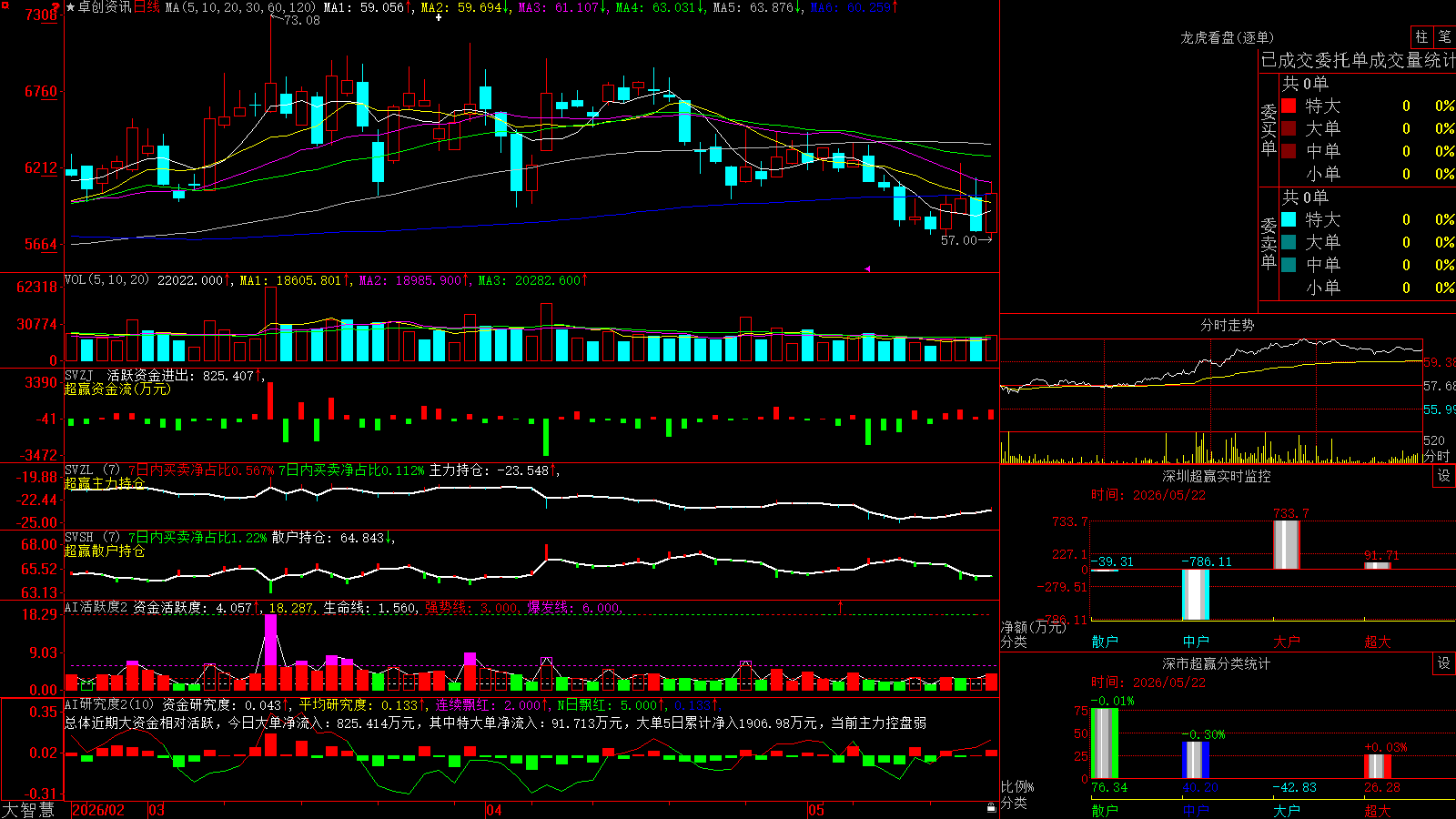This screenshot has width=1456, height=819.
Task: Click the 分时走势 panel title
Action: (x=1227, y=325)
